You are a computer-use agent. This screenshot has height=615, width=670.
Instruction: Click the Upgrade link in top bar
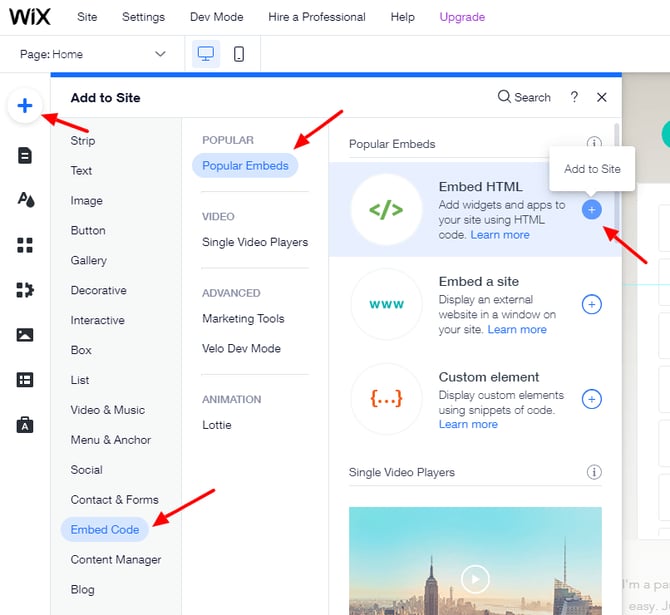462,17
